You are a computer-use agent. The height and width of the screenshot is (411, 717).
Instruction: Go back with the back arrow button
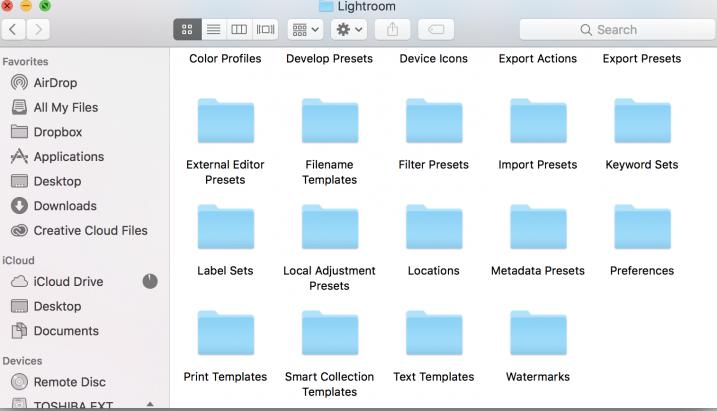coord(13,30)
